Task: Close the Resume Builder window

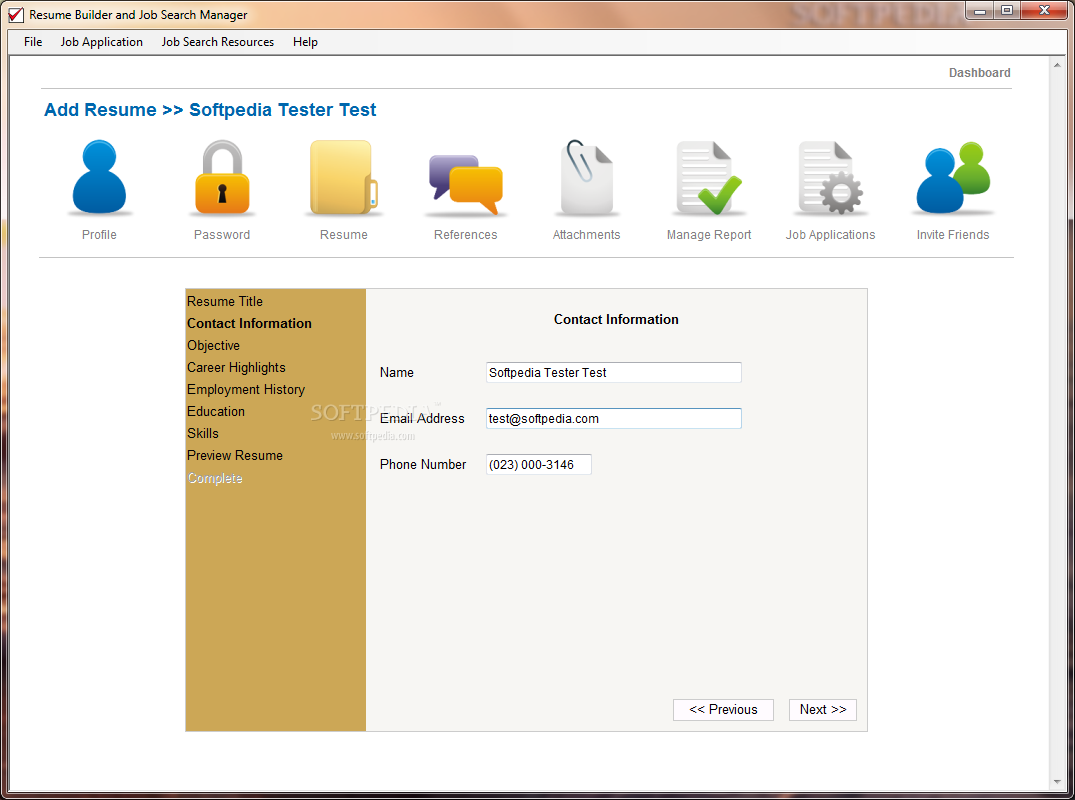Action: (1044, 10)
